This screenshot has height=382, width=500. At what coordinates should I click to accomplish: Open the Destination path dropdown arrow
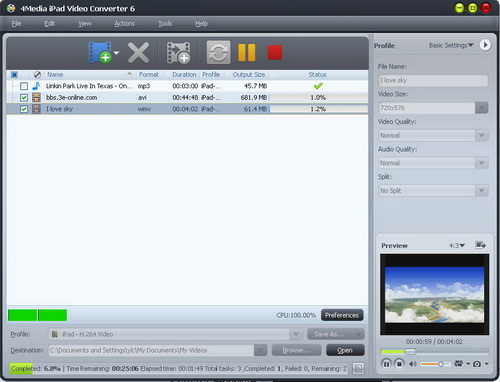(260, 350)
